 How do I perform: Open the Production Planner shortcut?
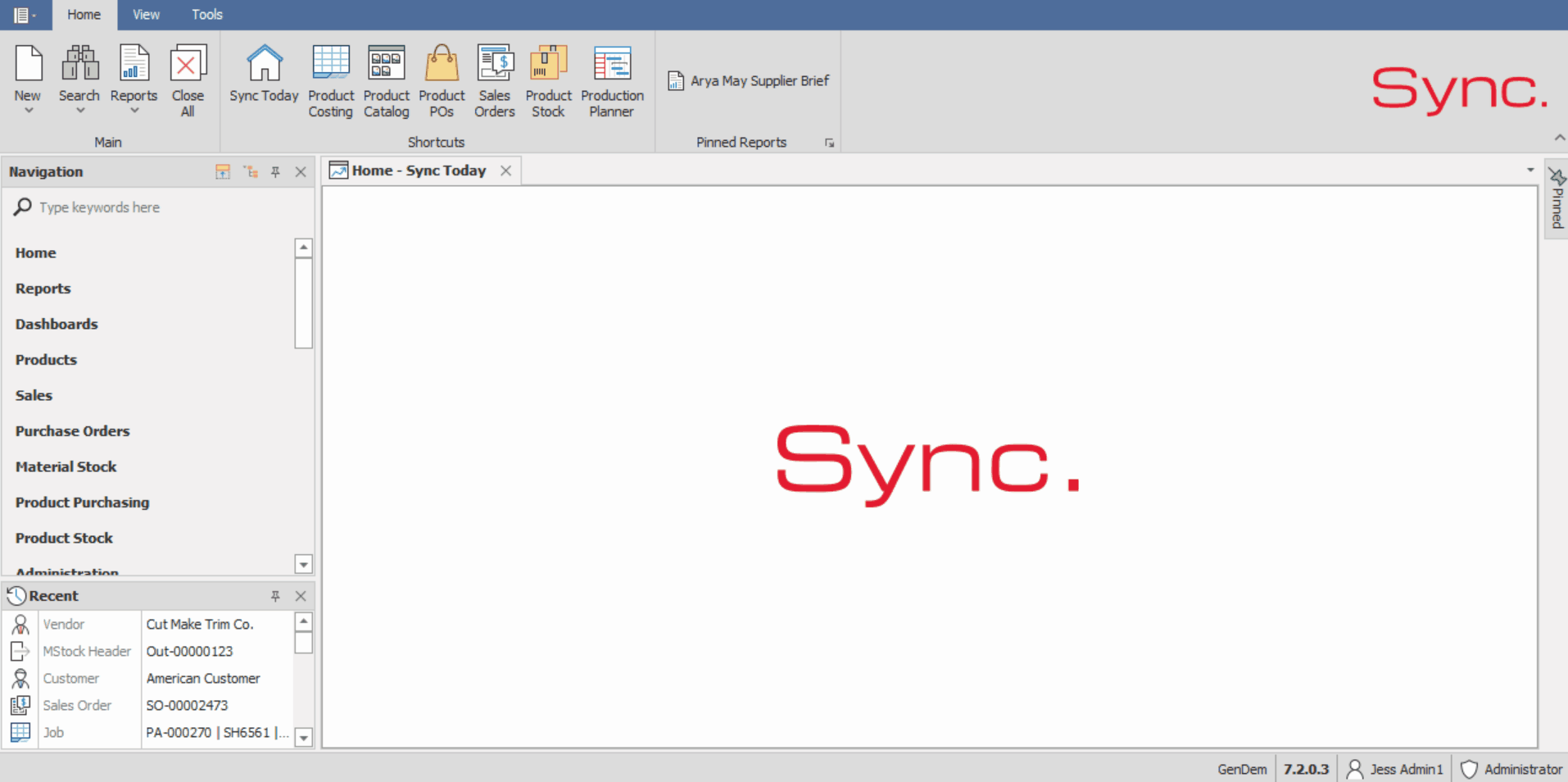coord(612,81)
